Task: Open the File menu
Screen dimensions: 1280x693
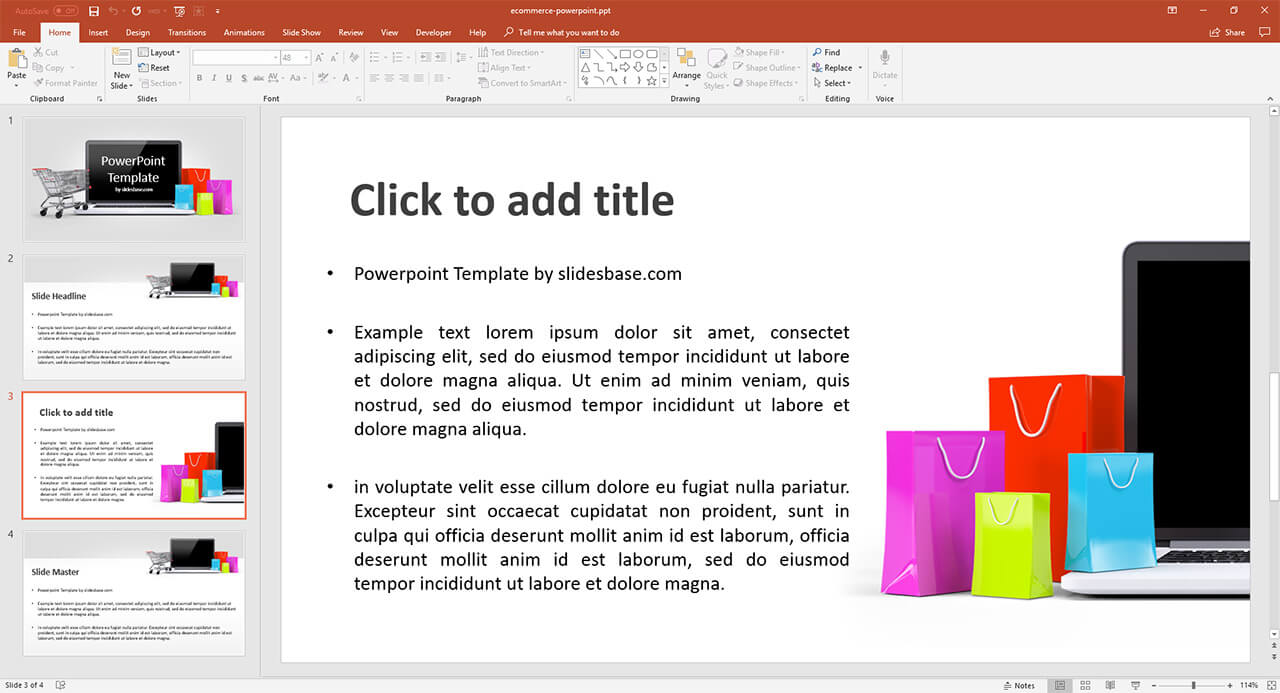Action: click(19, 32)
